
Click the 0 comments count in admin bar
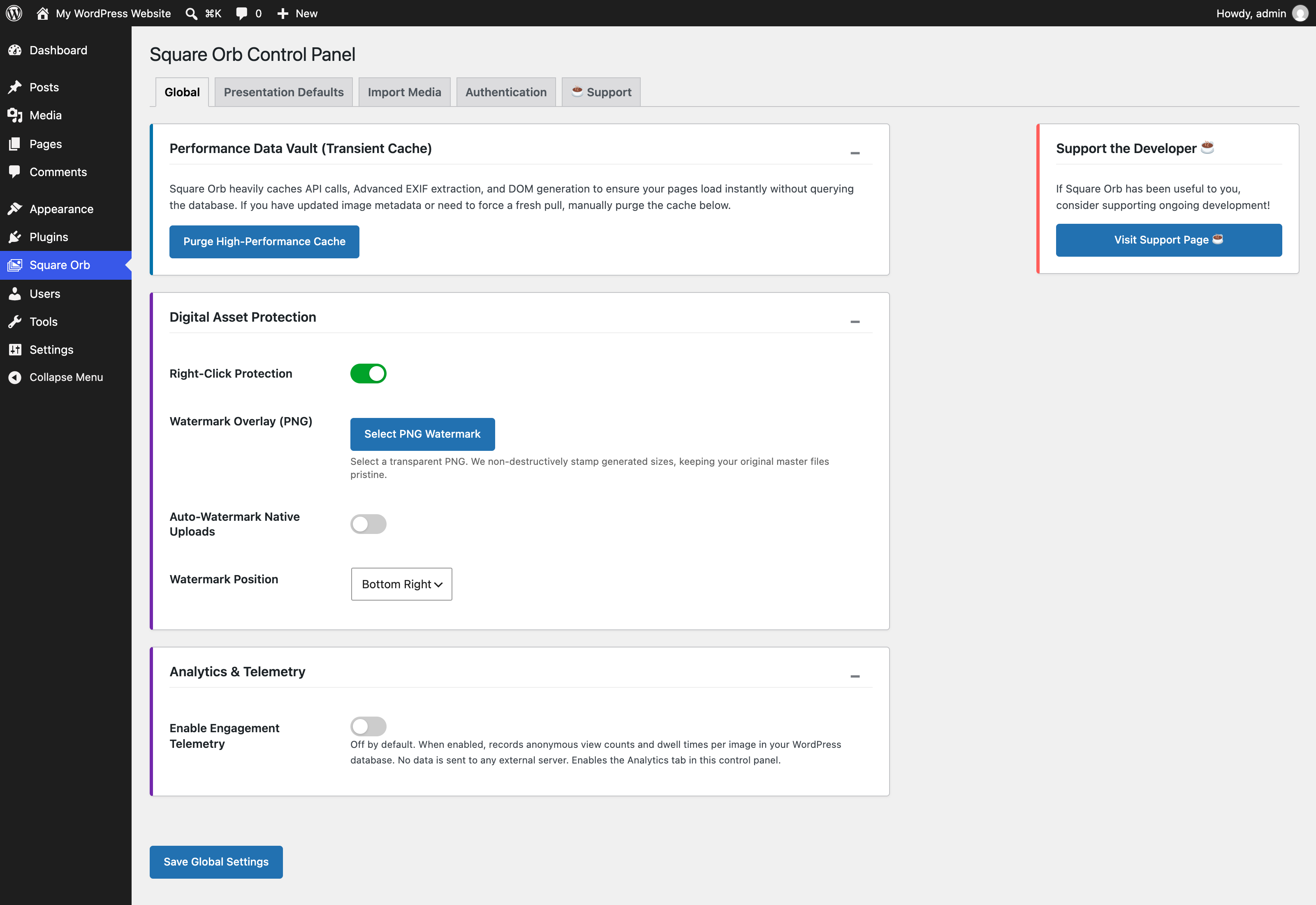258,14
